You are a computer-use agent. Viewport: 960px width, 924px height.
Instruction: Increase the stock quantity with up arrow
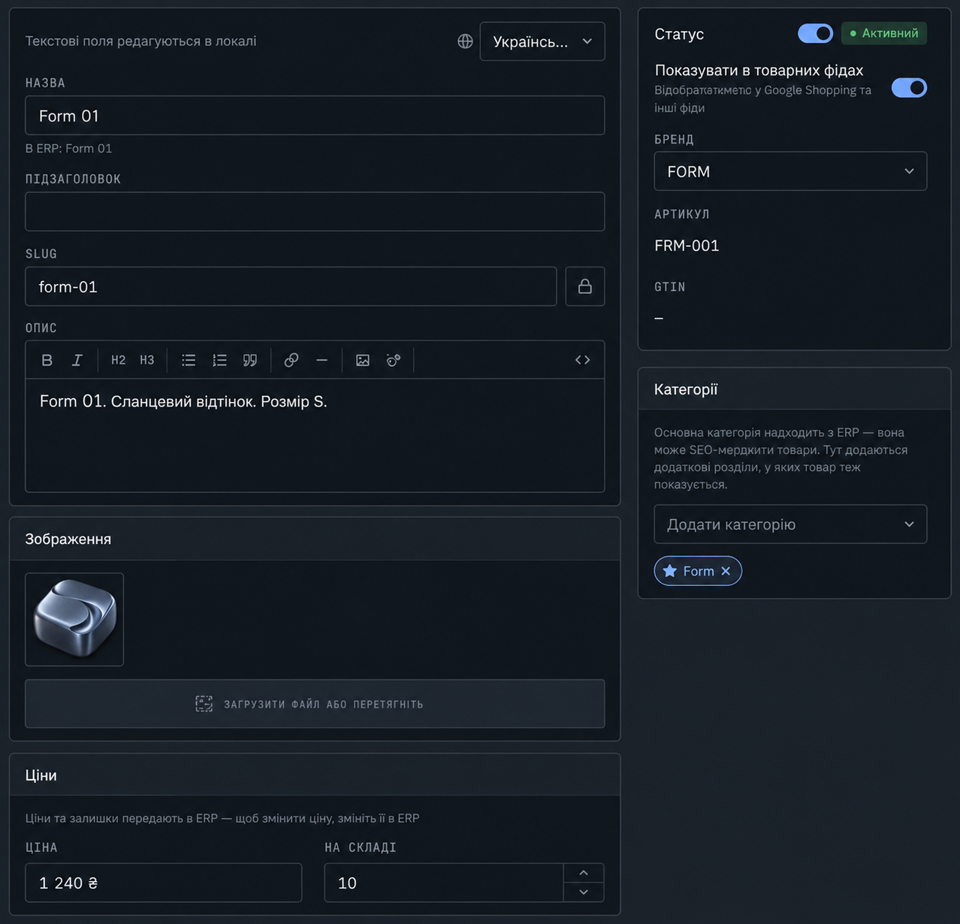(x=583, y=873)
